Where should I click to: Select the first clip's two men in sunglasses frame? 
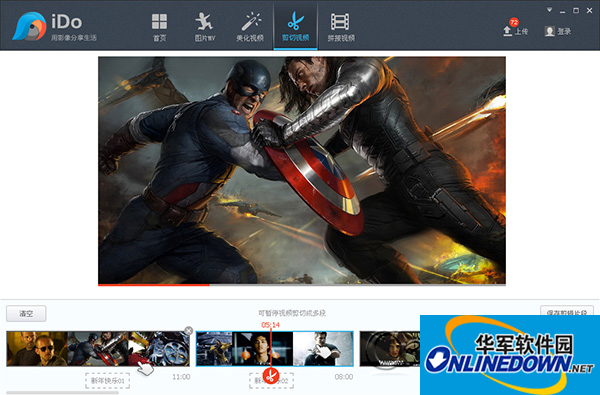[x=37, y=349]
